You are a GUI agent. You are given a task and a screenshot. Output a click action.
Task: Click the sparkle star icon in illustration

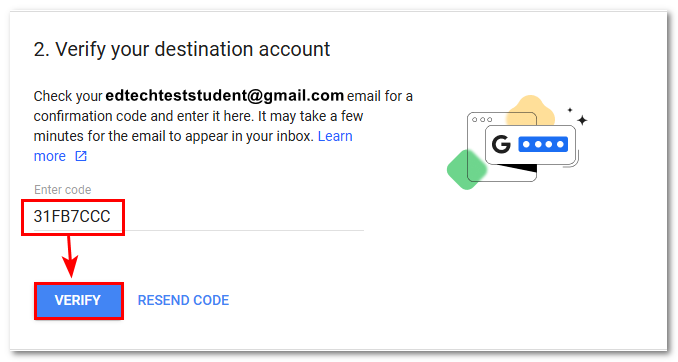582,120
